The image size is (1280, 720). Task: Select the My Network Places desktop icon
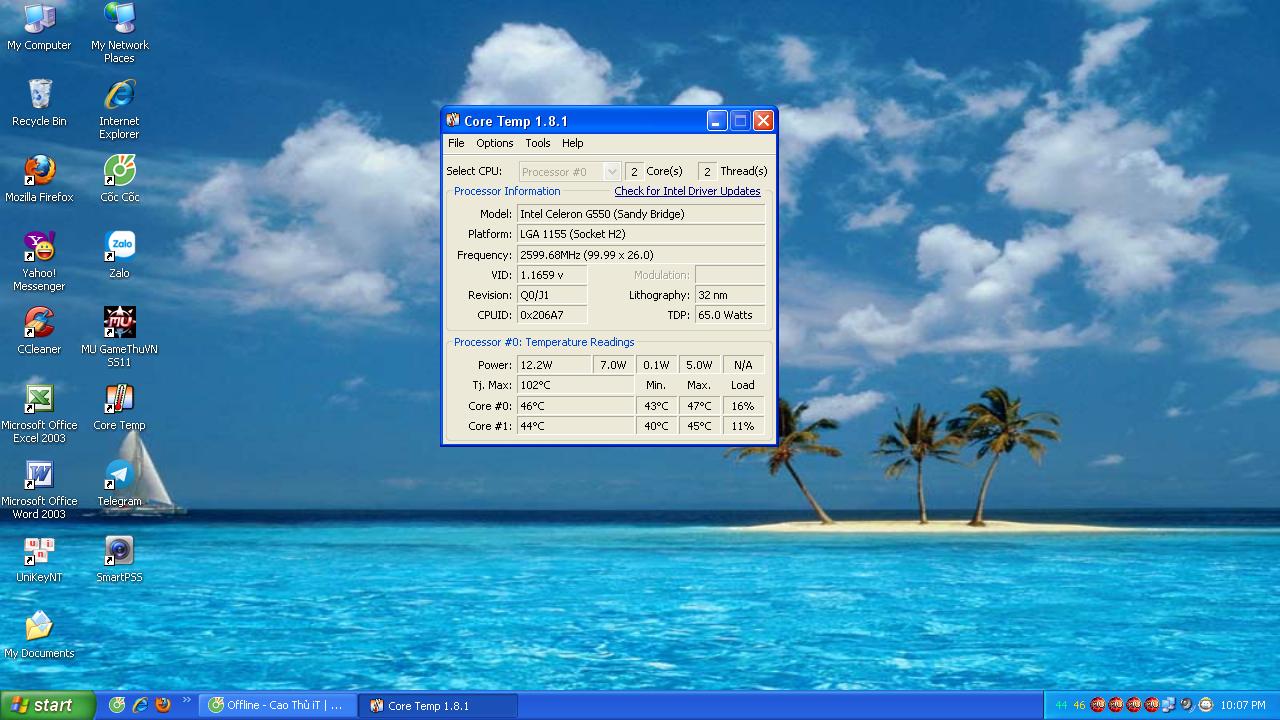click(x=119, y=33)
